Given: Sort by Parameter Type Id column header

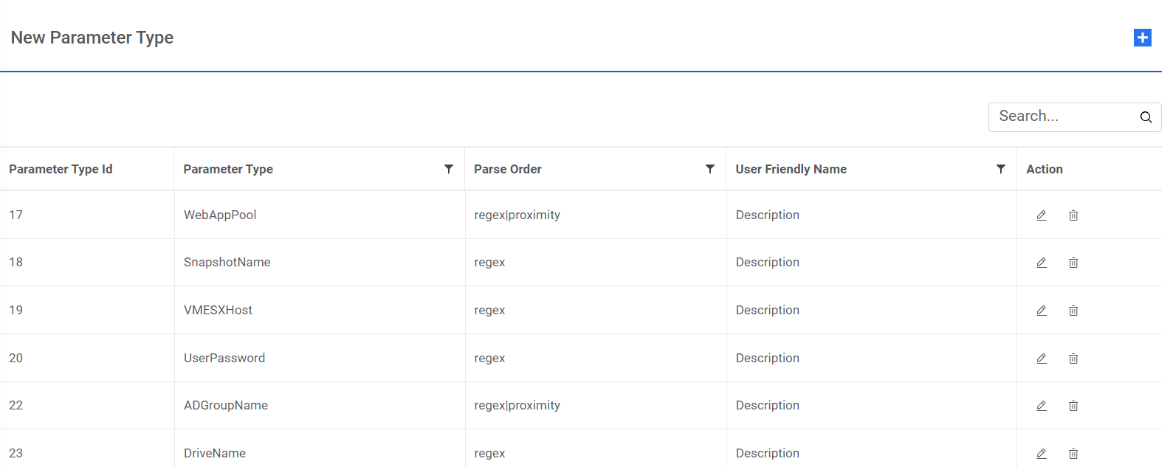Looking at the screenshot, I should click(x=61, y=169).
